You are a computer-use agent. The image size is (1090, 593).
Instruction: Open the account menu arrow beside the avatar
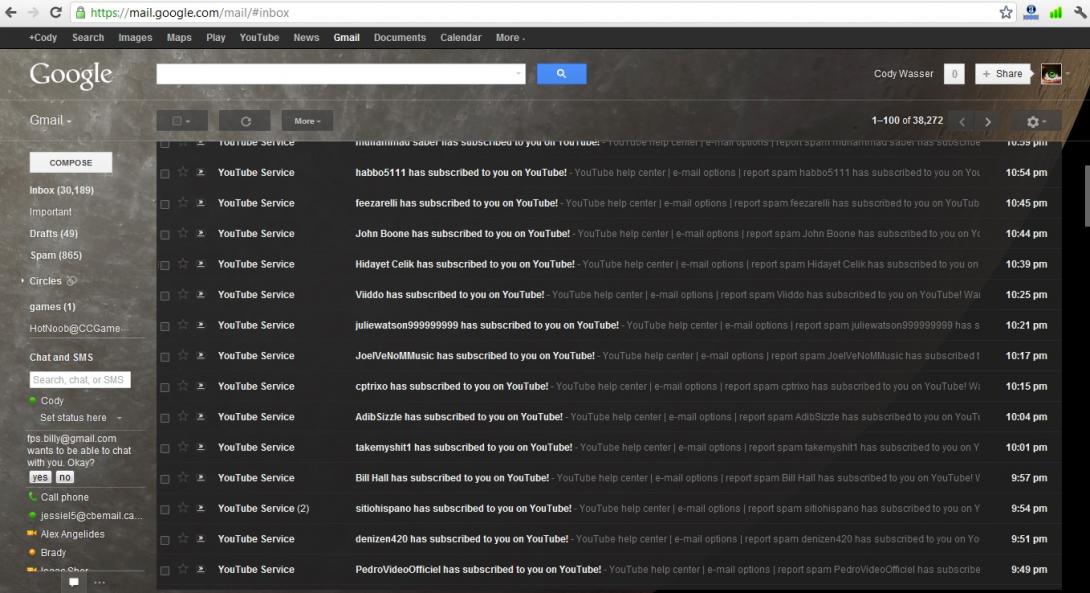pyautogui.click(x=1068, y=74)
